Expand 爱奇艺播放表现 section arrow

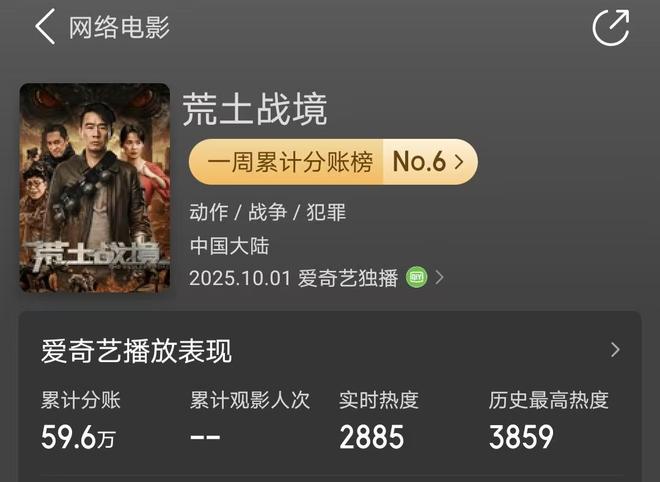(615, 350)
